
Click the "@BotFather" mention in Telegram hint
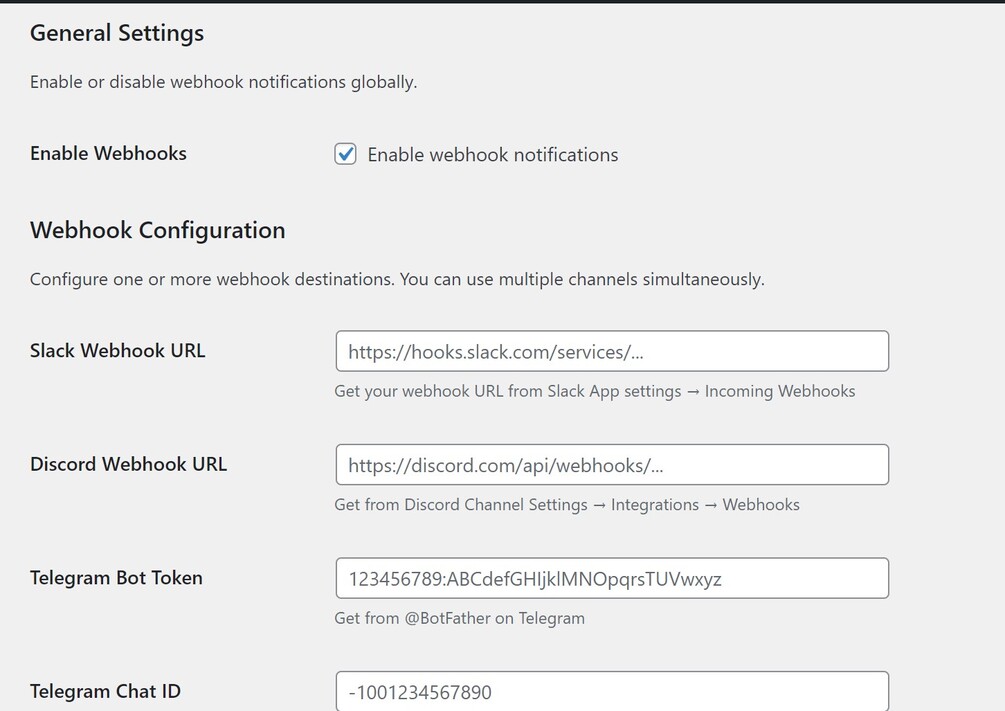(447, 618)
